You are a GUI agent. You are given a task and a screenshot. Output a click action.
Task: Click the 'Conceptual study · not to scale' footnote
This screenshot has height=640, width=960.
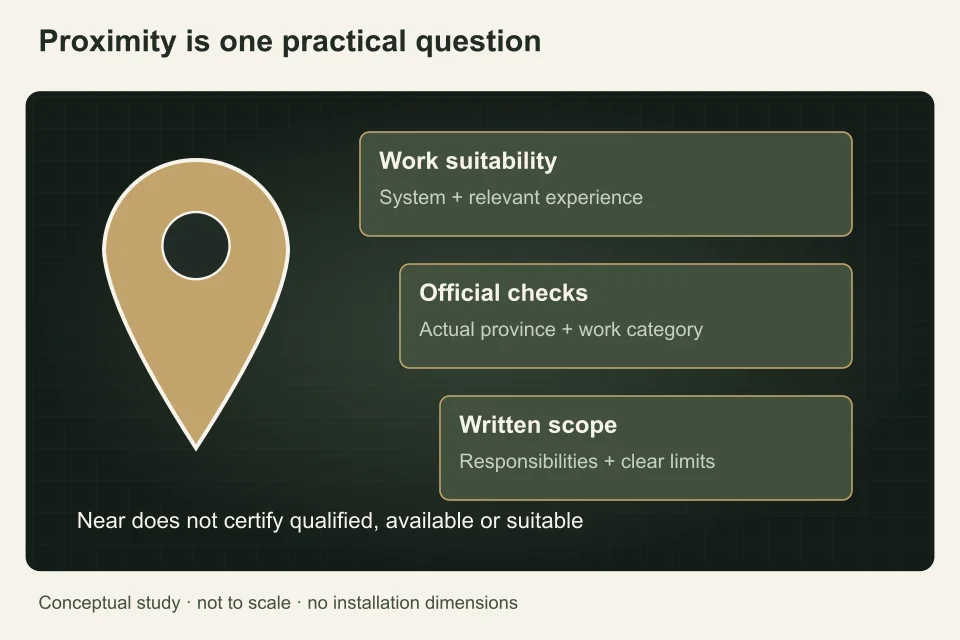278,603
